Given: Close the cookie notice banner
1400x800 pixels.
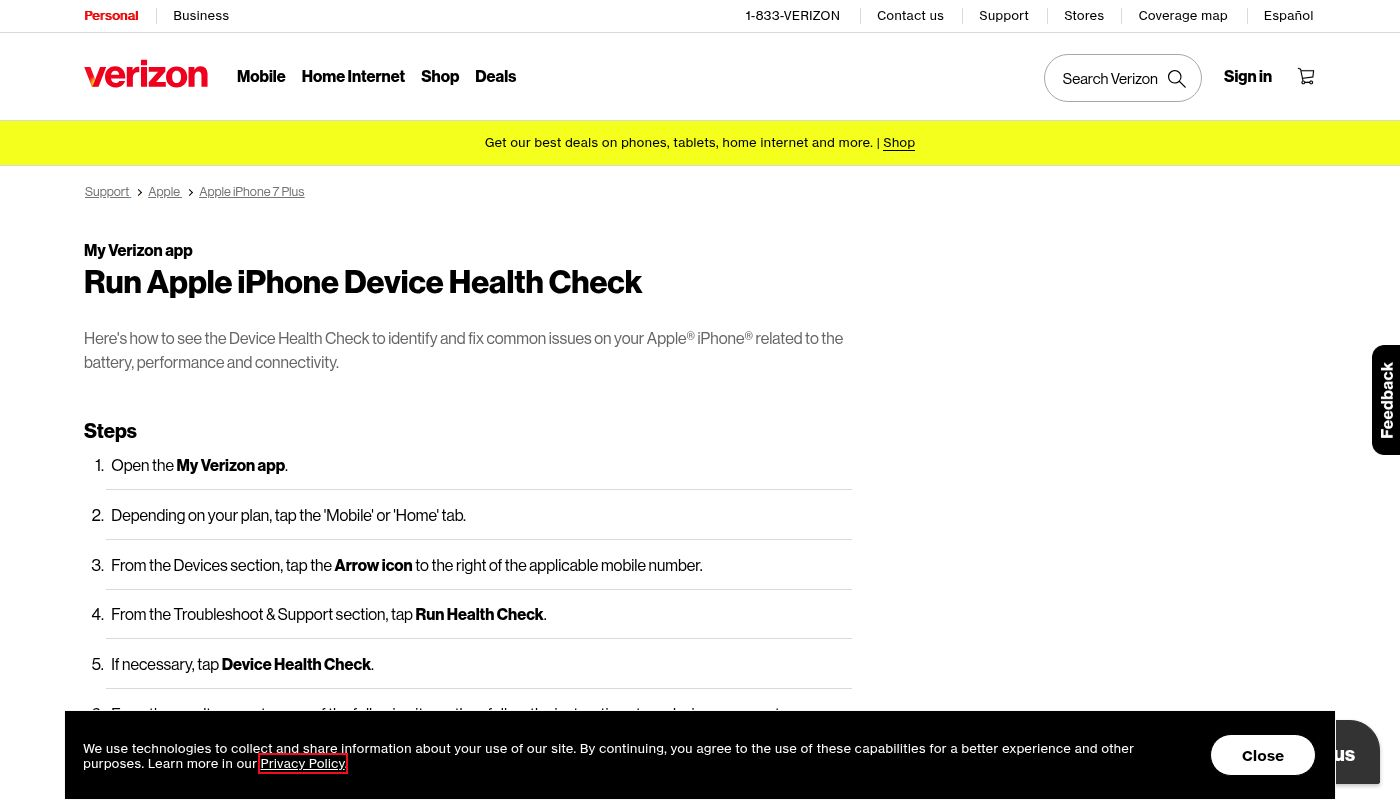Looking at the screenshot, I should click(x=1262, y=755).
